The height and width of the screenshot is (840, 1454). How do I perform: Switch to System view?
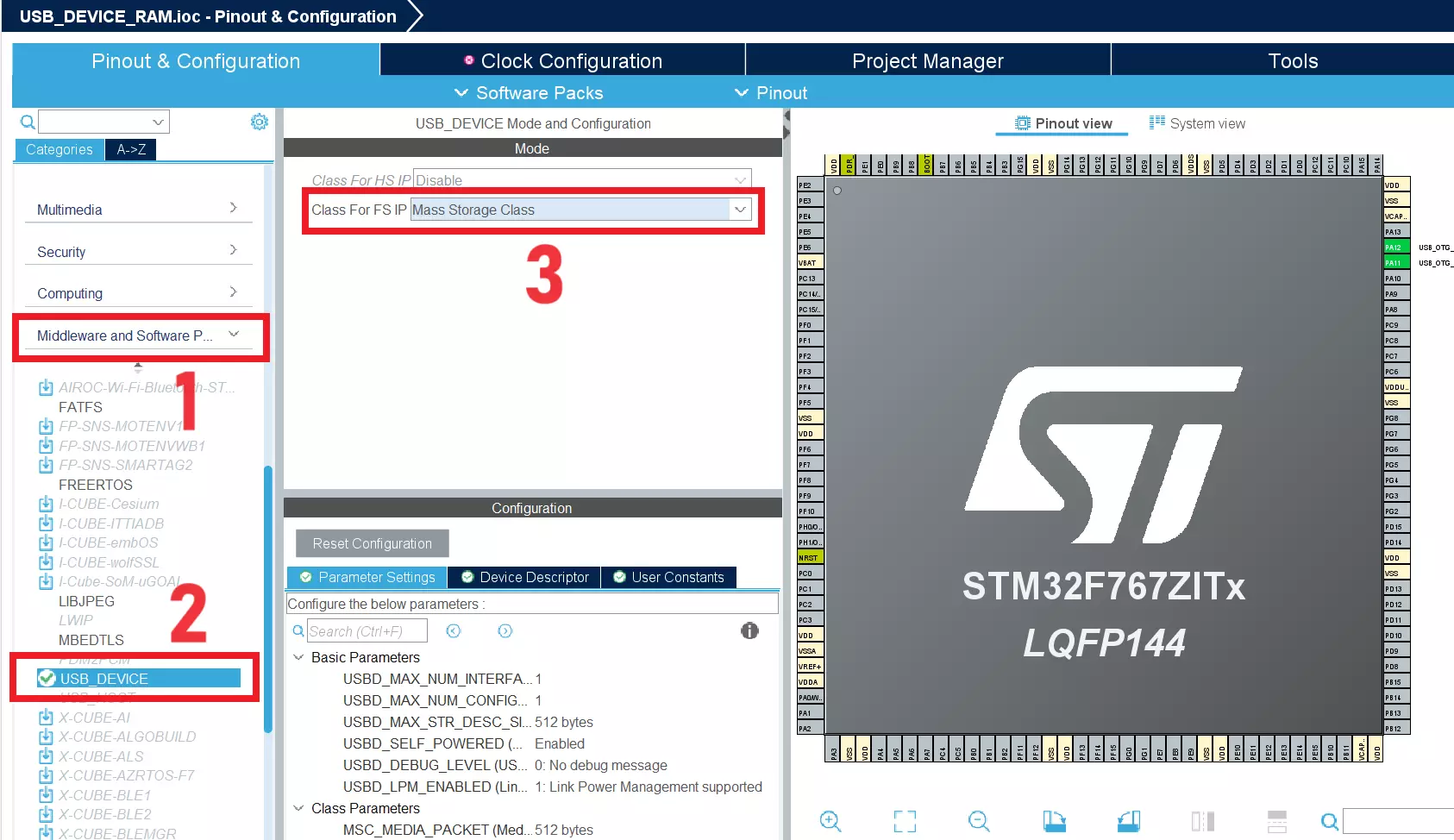click(1197, 123)
